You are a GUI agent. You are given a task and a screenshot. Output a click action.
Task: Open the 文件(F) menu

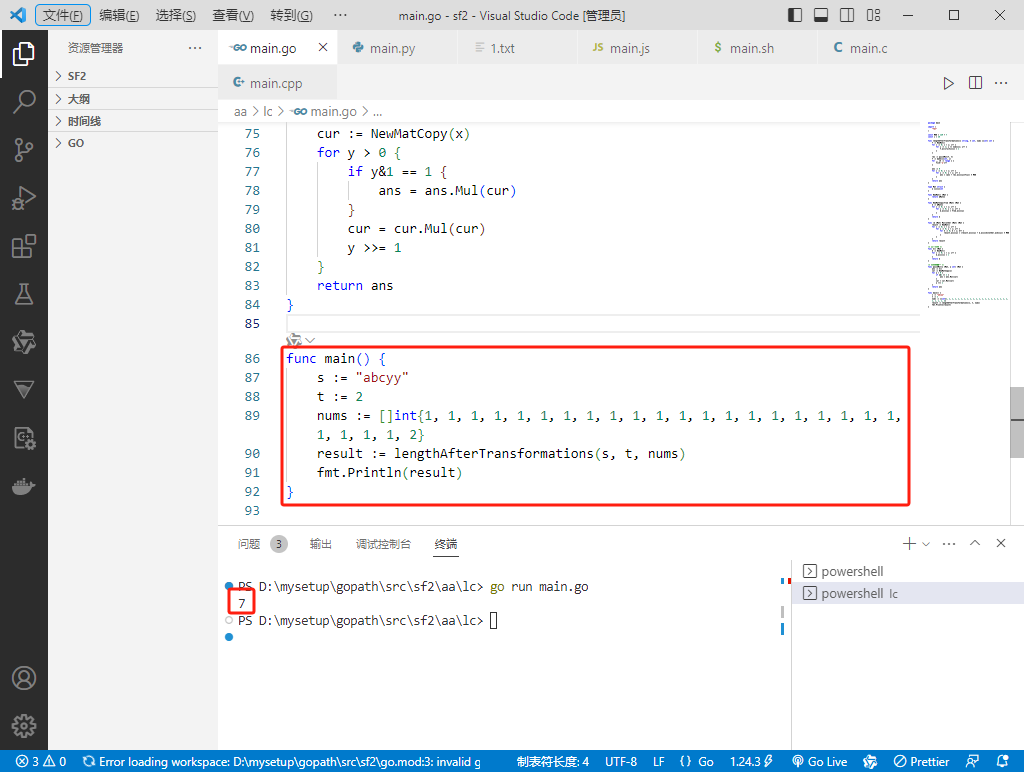[63, 15]
